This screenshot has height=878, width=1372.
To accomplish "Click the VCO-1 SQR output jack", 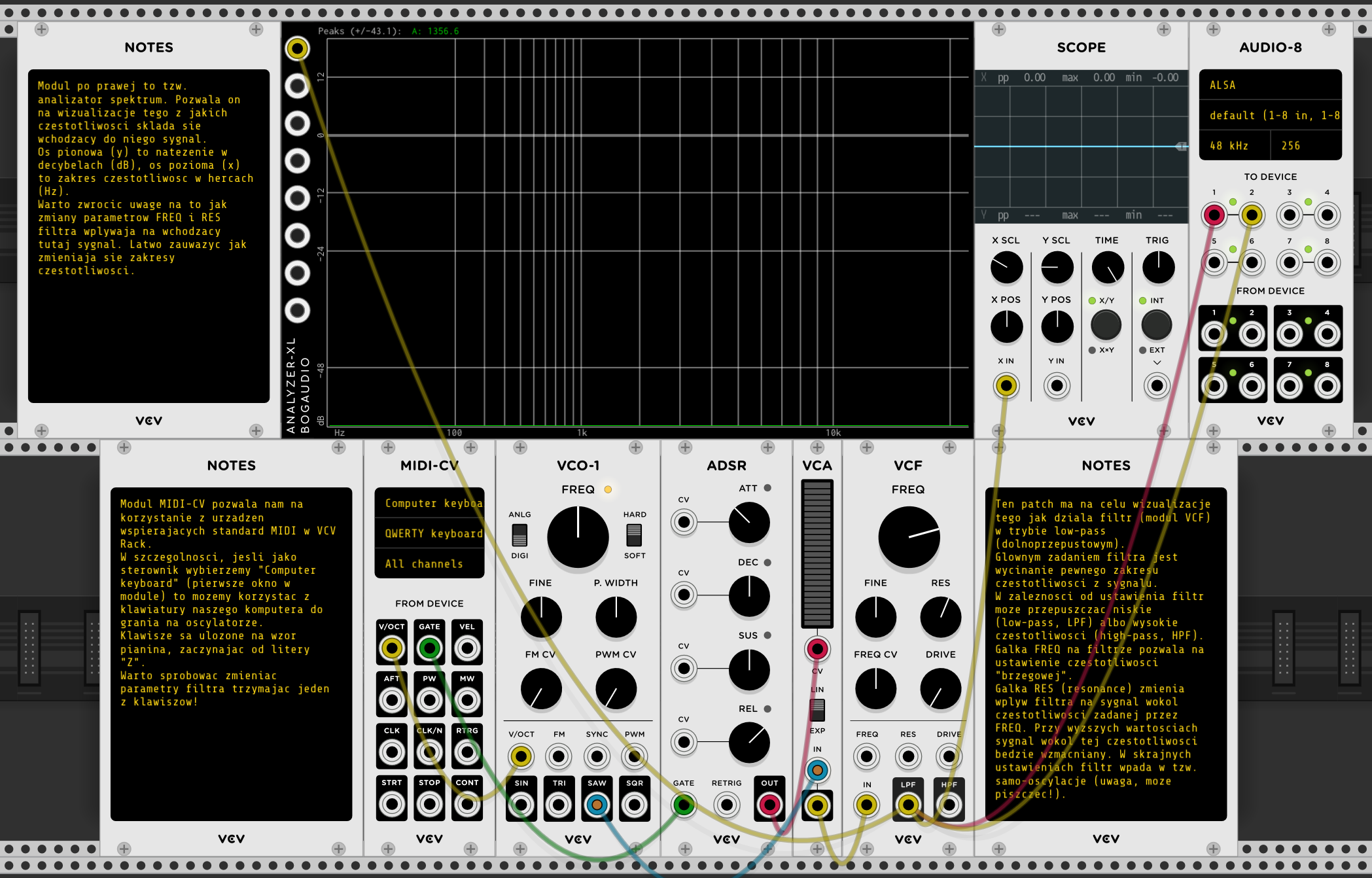I will coord(634,804).
